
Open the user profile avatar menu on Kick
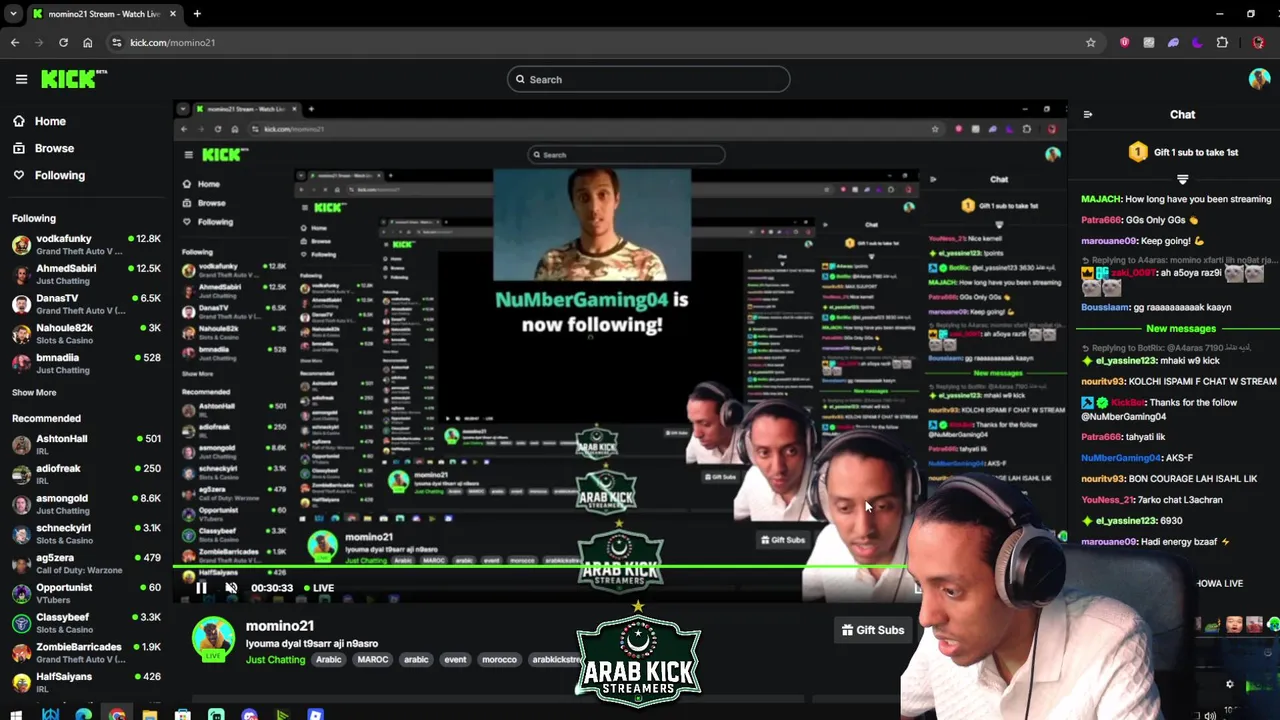coord(1259,79)
